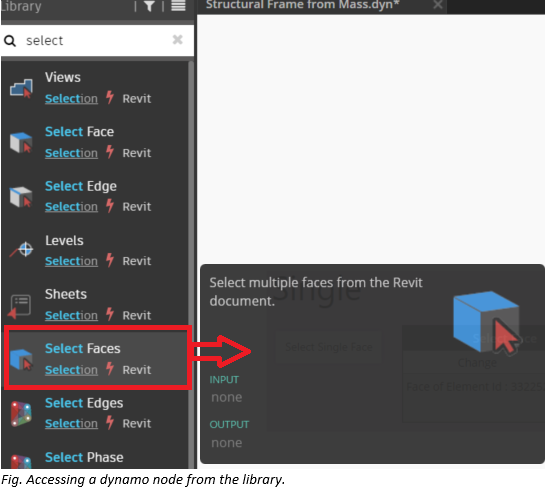
Task: Select the Views node title
Action: pos(63,77)
